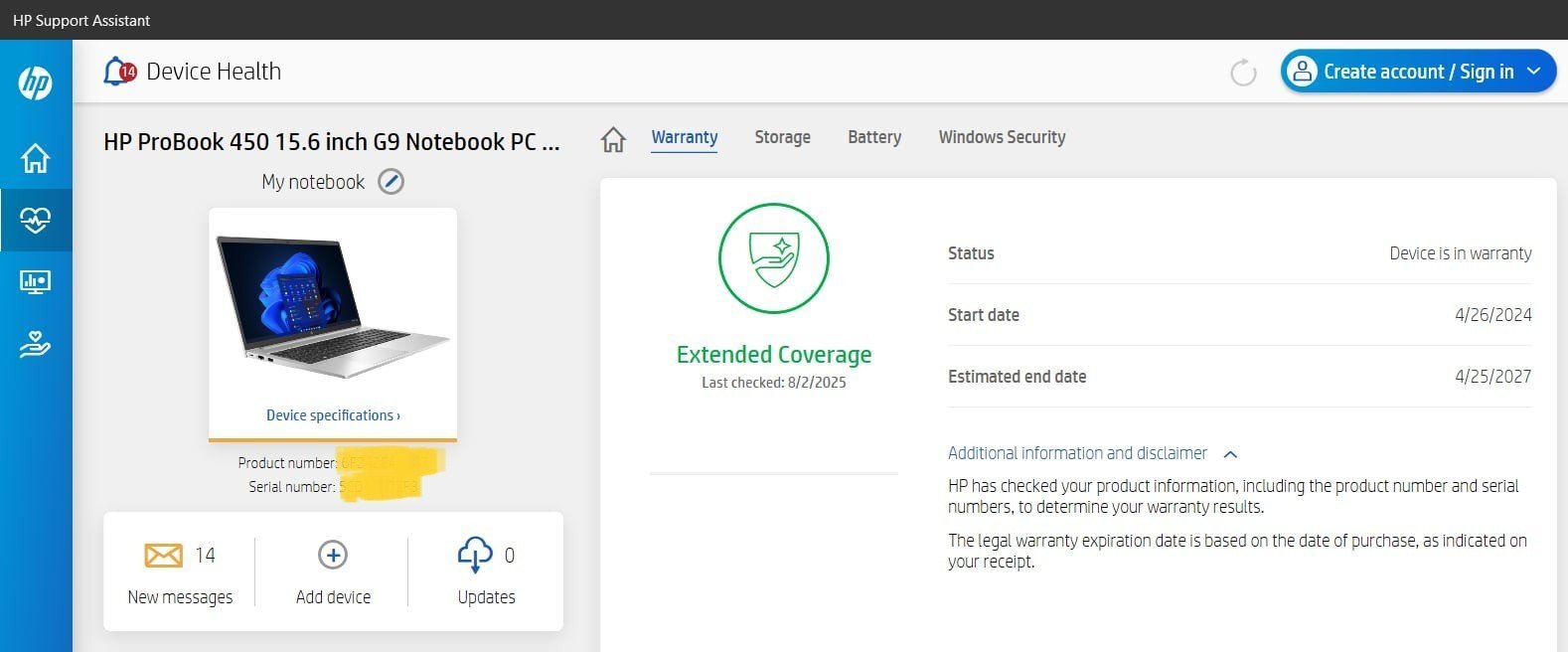Open the Create account / Sign in button

coord(1418,72)
